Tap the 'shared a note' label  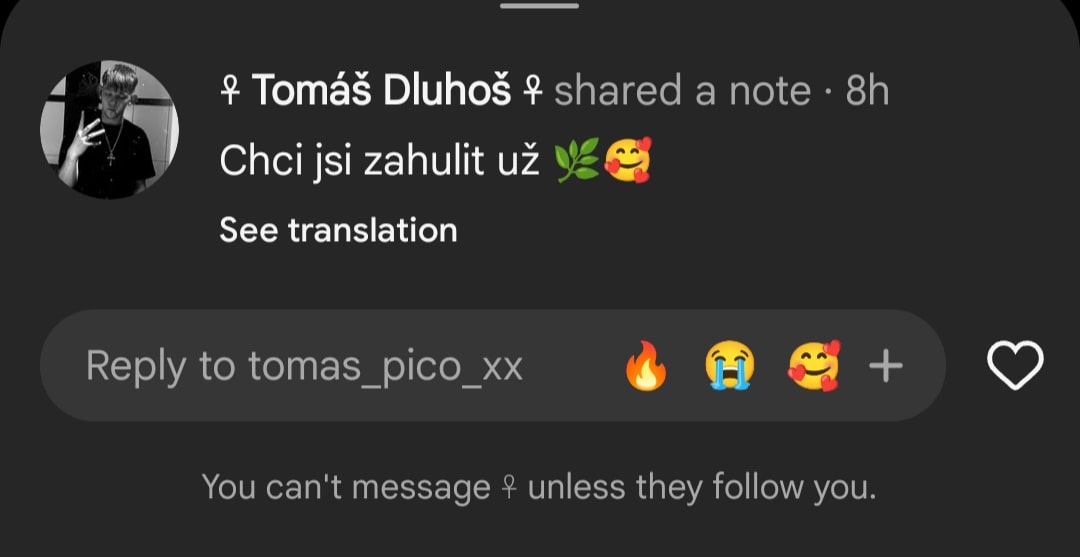(683, 92)
